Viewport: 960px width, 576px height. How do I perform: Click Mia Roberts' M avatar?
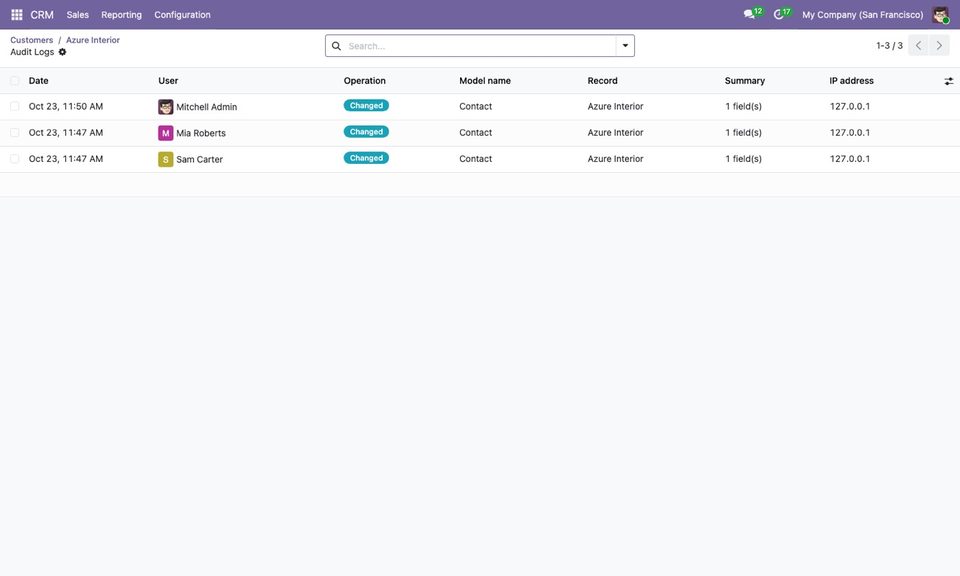(165, 133)
